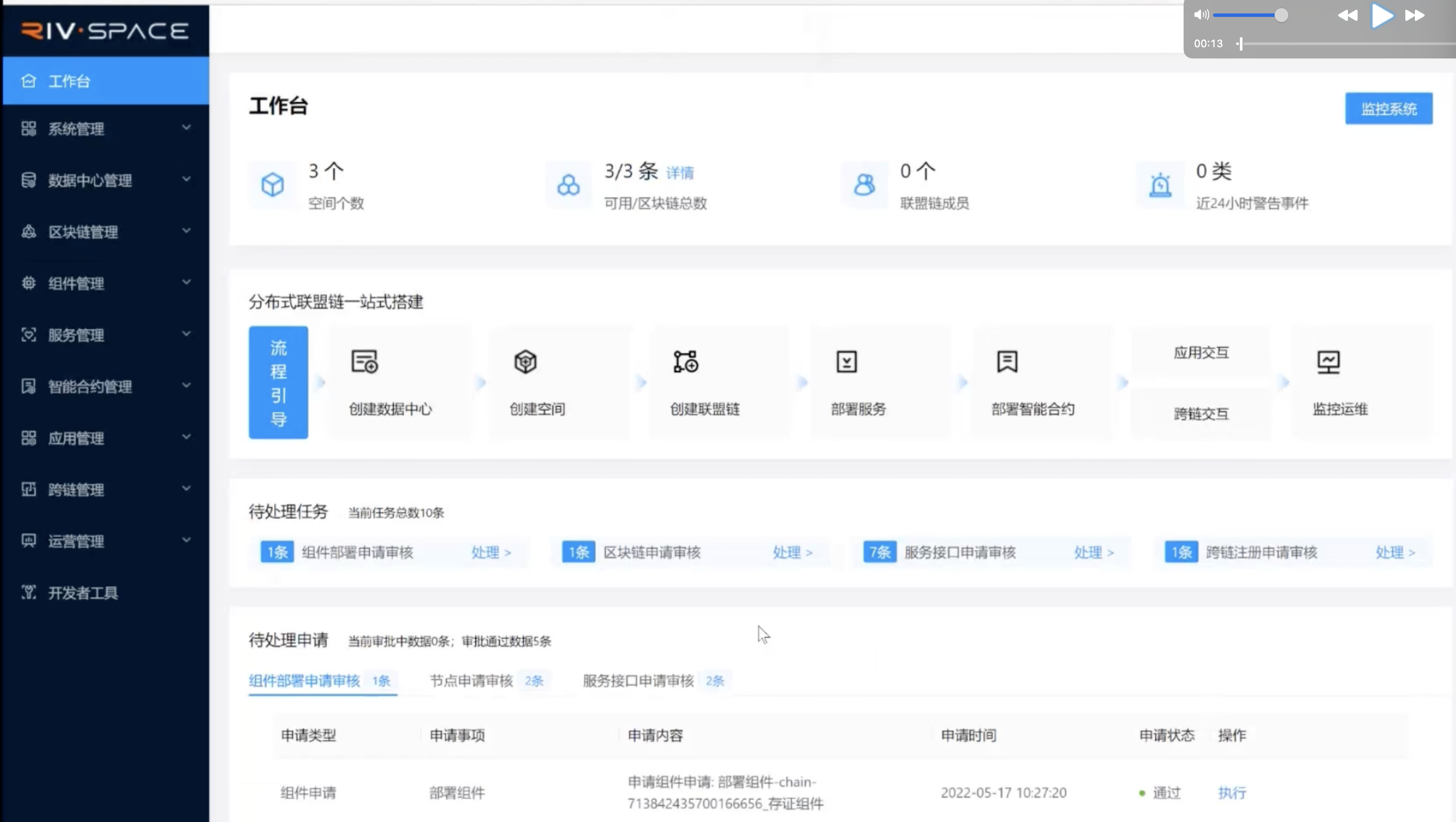The height and width of the screenshot is (822, 1456).
Task: Click the 创建数据中心 step icon
Action: pyautogui.click(x=365, y=362)
